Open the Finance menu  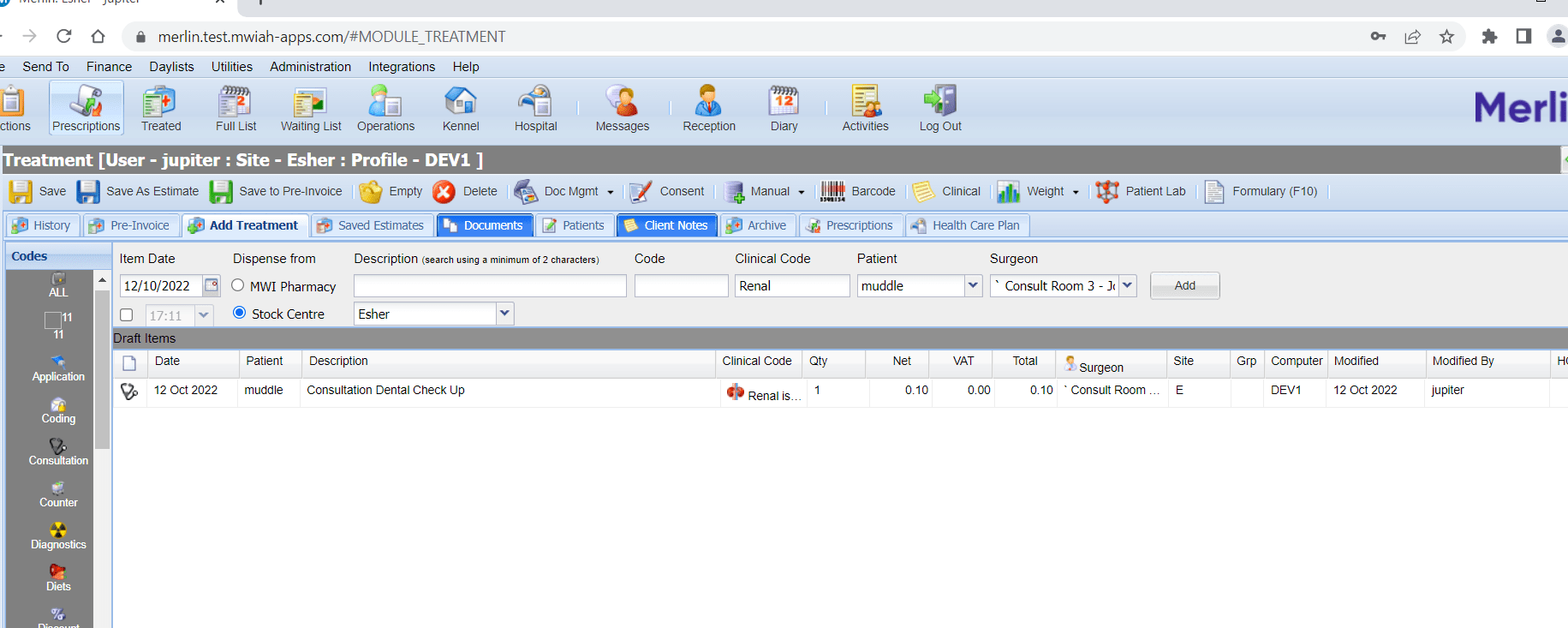point(109,67)
